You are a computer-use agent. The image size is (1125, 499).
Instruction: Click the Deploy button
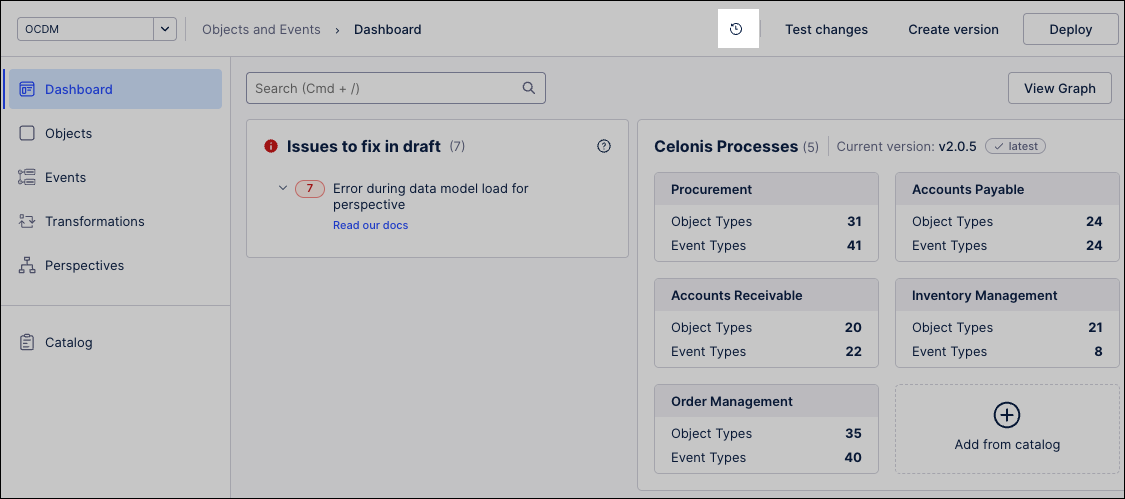(1070, 29)
